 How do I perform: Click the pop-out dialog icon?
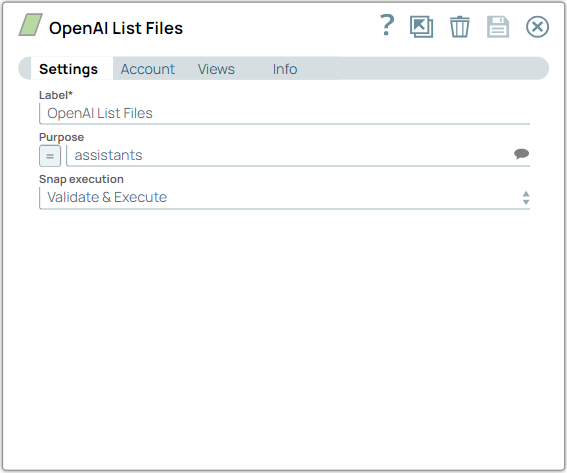click(422, 27)
